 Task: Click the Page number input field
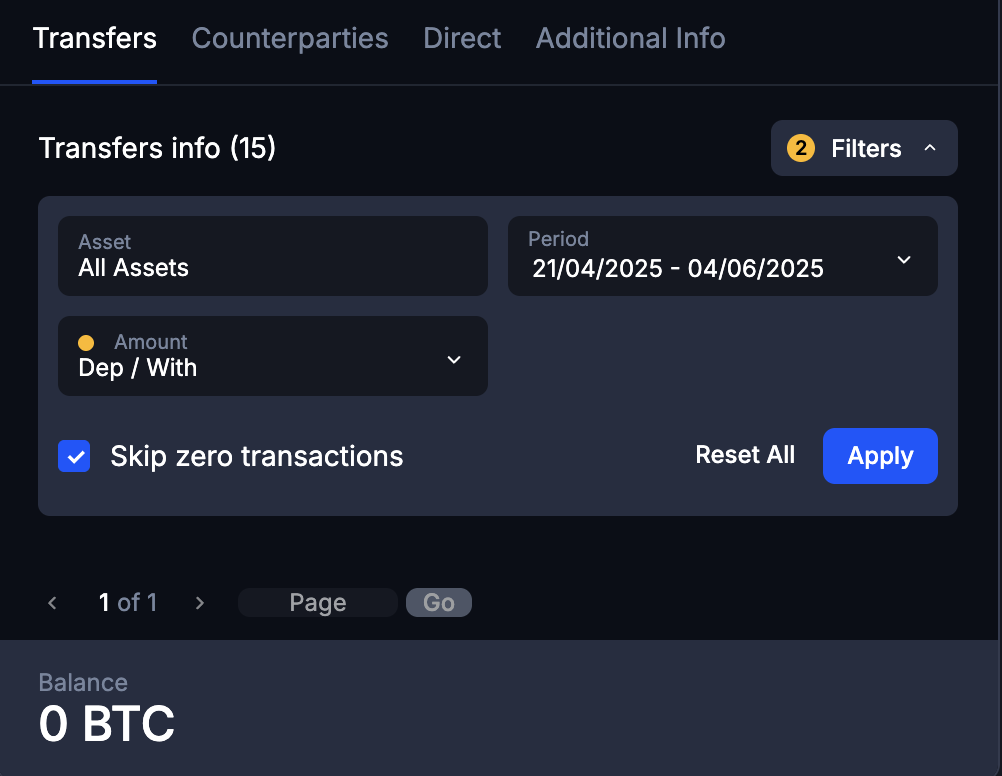click(x=317, y=602)
